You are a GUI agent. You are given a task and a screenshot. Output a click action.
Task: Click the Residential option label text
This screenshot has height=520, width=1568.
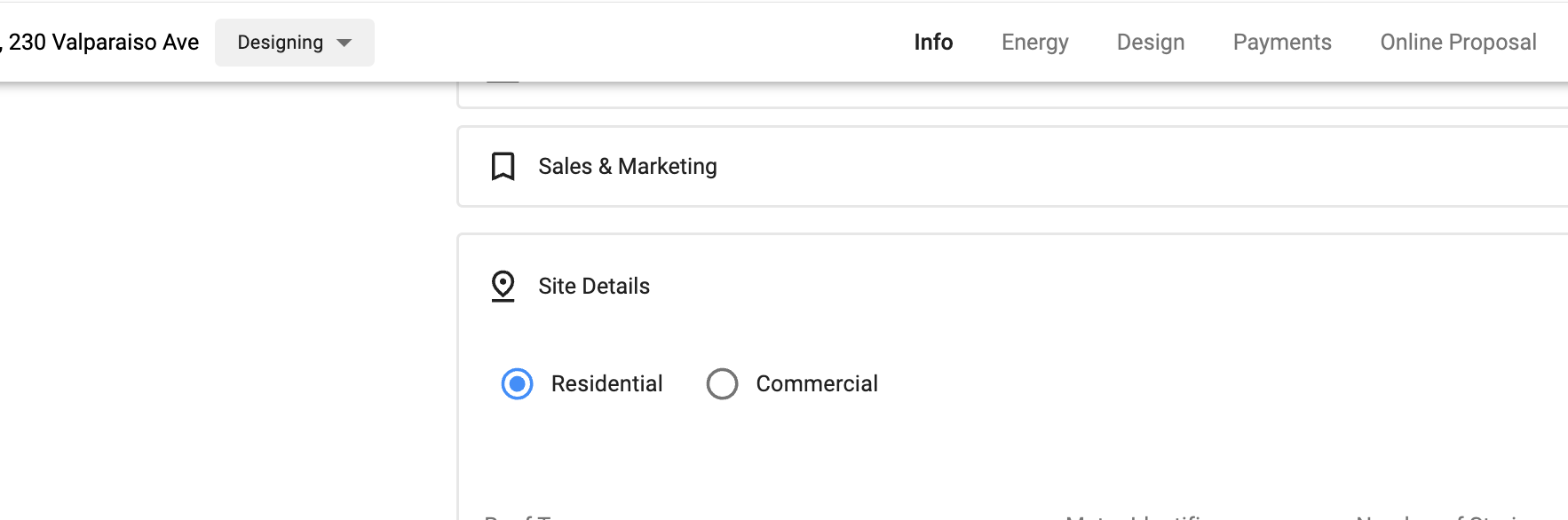pos(606,384)
